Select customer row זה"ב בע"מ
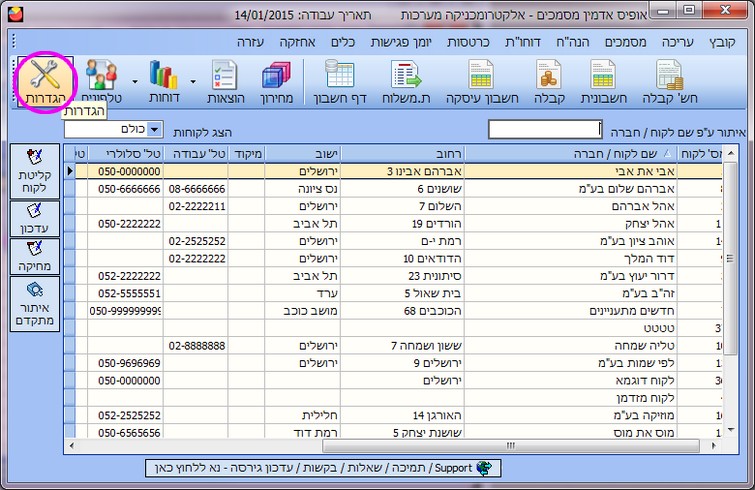Screen dimensions: 755x490 click(x=394, y=293)
